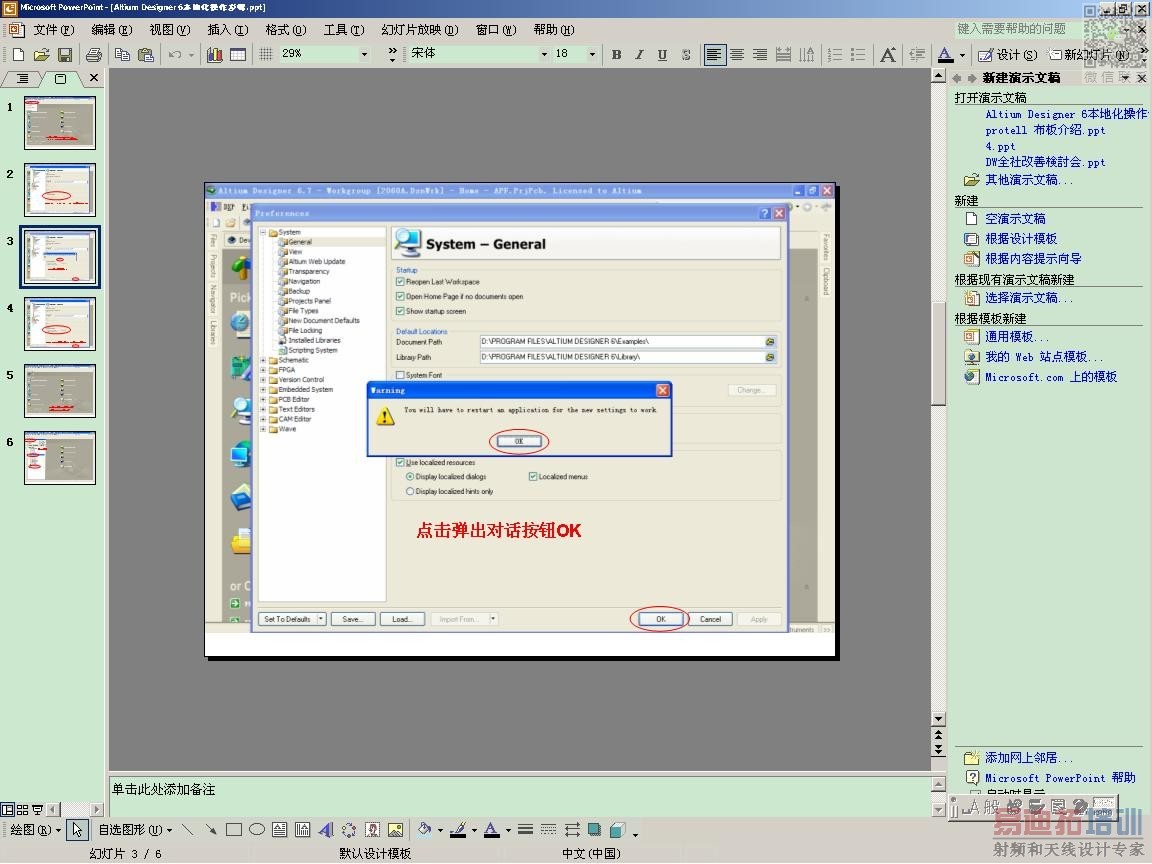Select the Arrow drawing tool
Screen dimensions: 1152x864
click(x=211, y=829)
